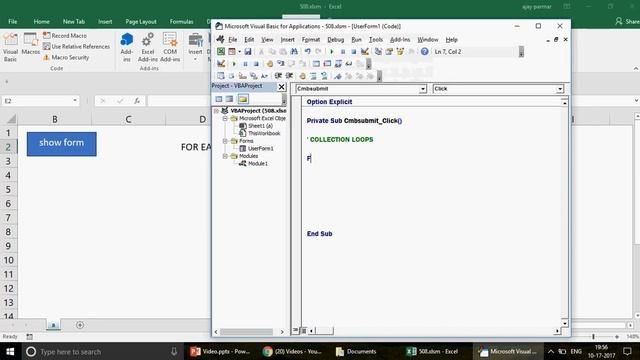Switch to Excel Page Layout tab
The height and width of the screenshot is (360, 640).
click(x=141, y=21)
